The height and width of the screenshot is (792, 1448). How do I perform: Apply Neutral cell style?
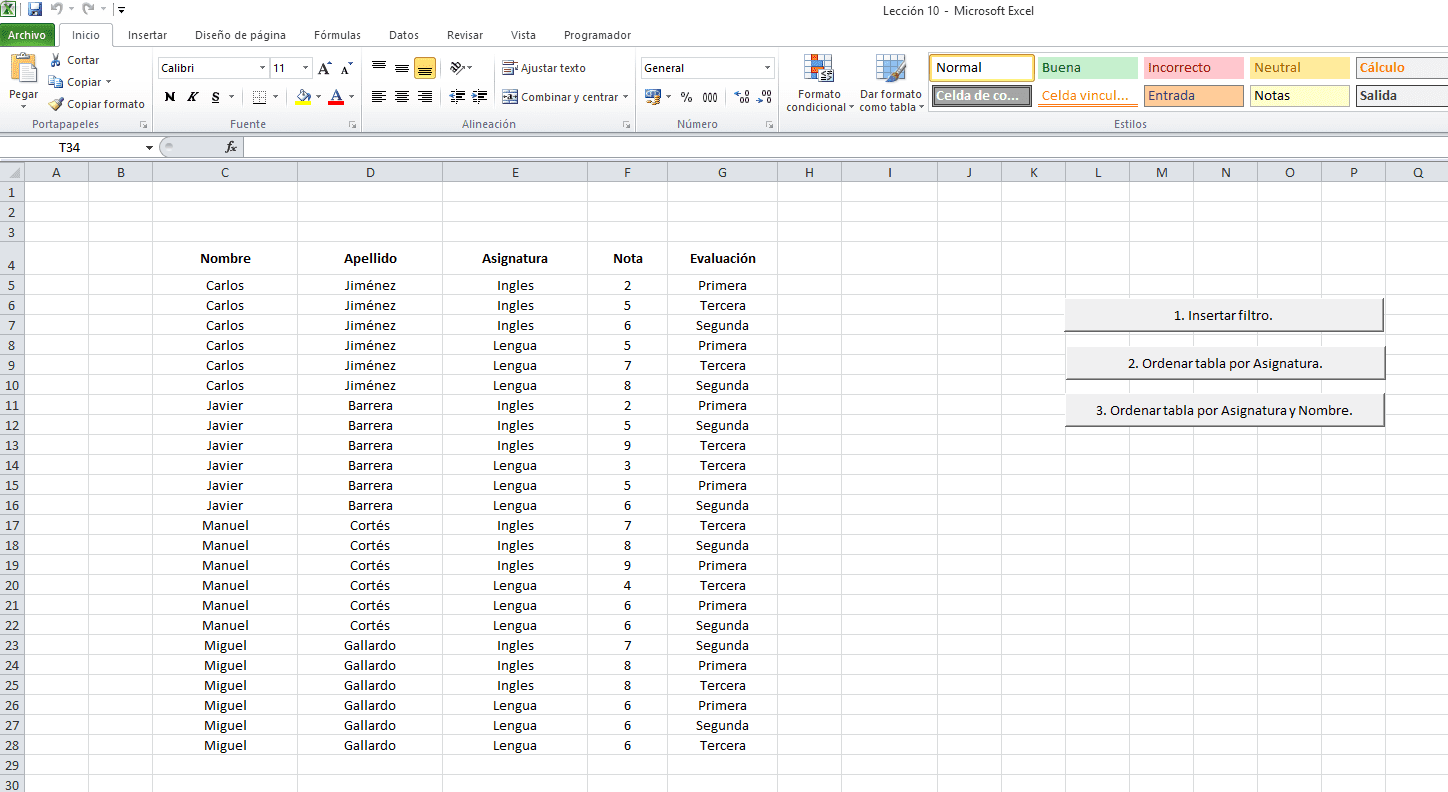[1300, 68]
